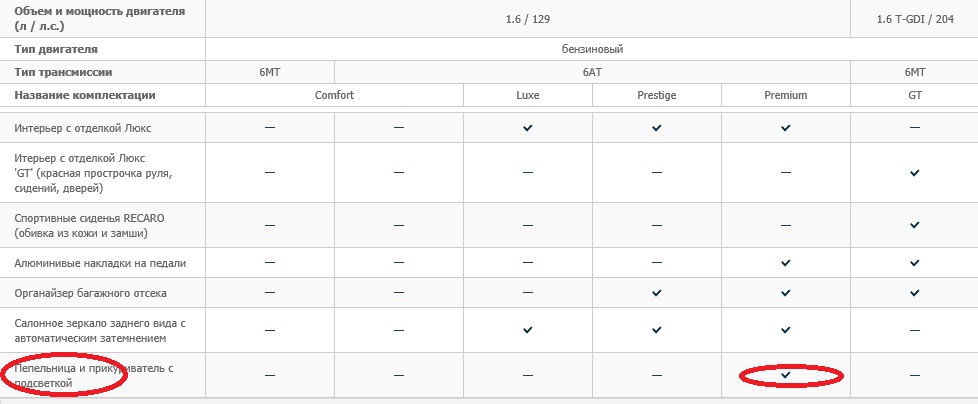Click the Luxe trim level header
Screen dimensions: 978x404
528,95
